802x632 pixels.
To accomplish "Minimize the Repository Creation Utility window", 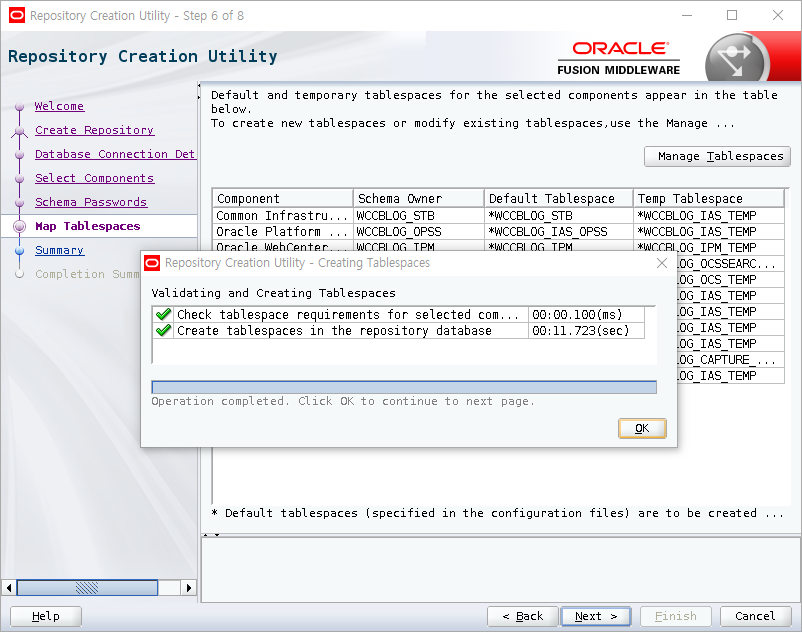I will pyautogui.click(x=687, y=15).
